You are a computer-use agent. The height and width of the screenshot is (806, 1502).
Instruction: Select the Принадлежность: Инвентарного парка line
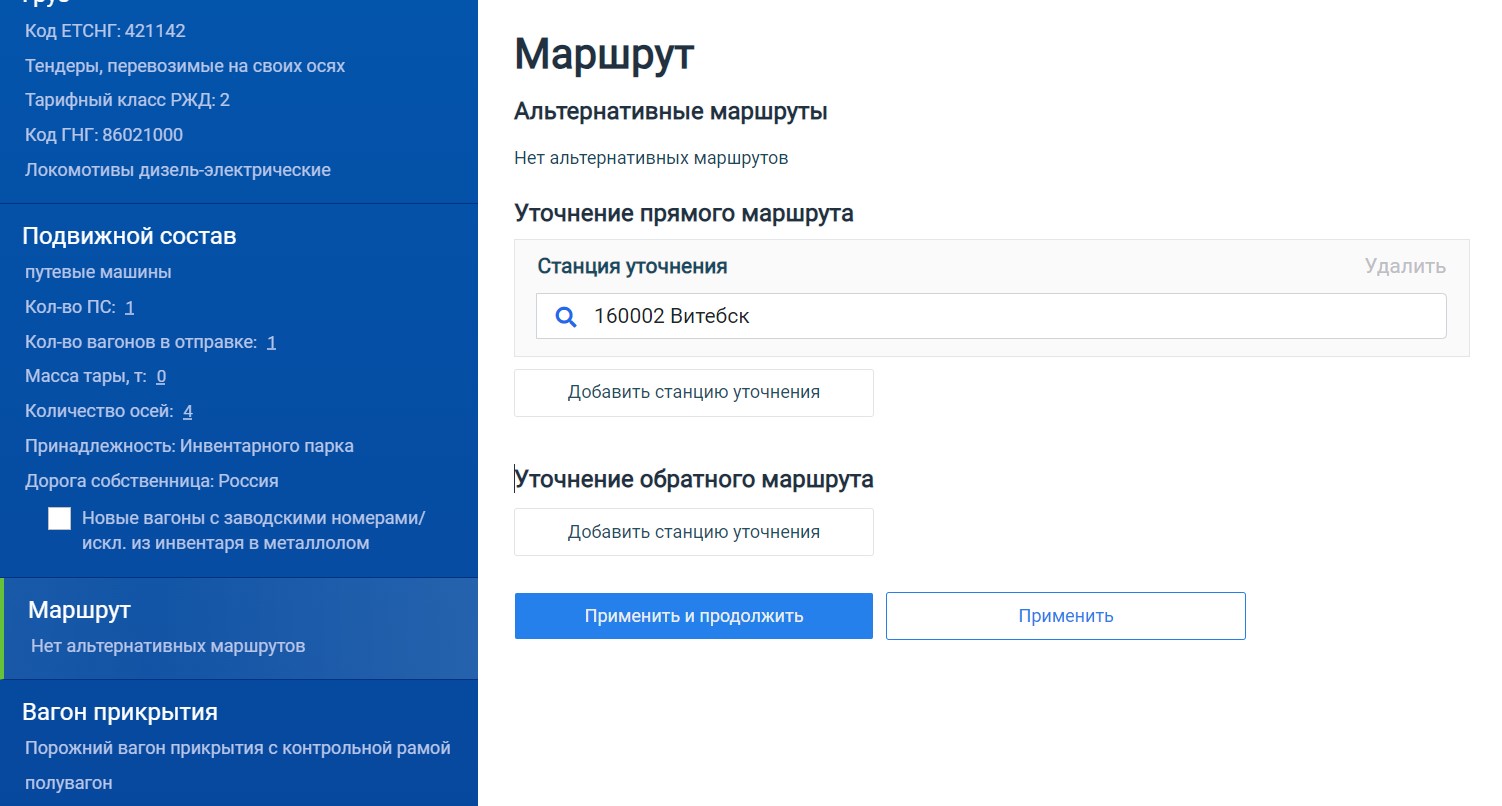[x=189, y=446]
